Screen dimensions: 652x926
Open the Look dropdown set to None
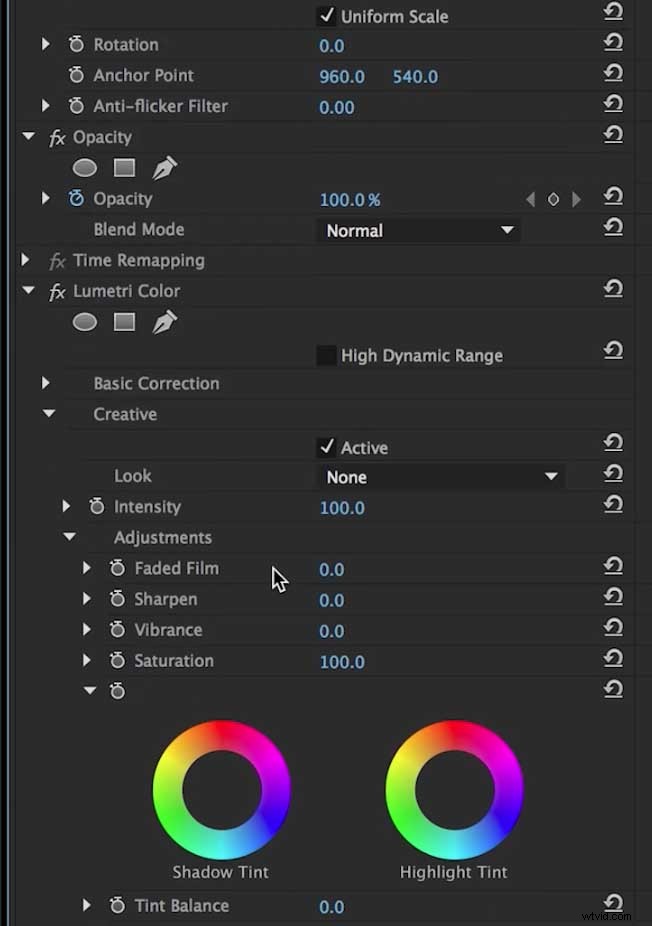pyautogui.click(x=440, y=477)
